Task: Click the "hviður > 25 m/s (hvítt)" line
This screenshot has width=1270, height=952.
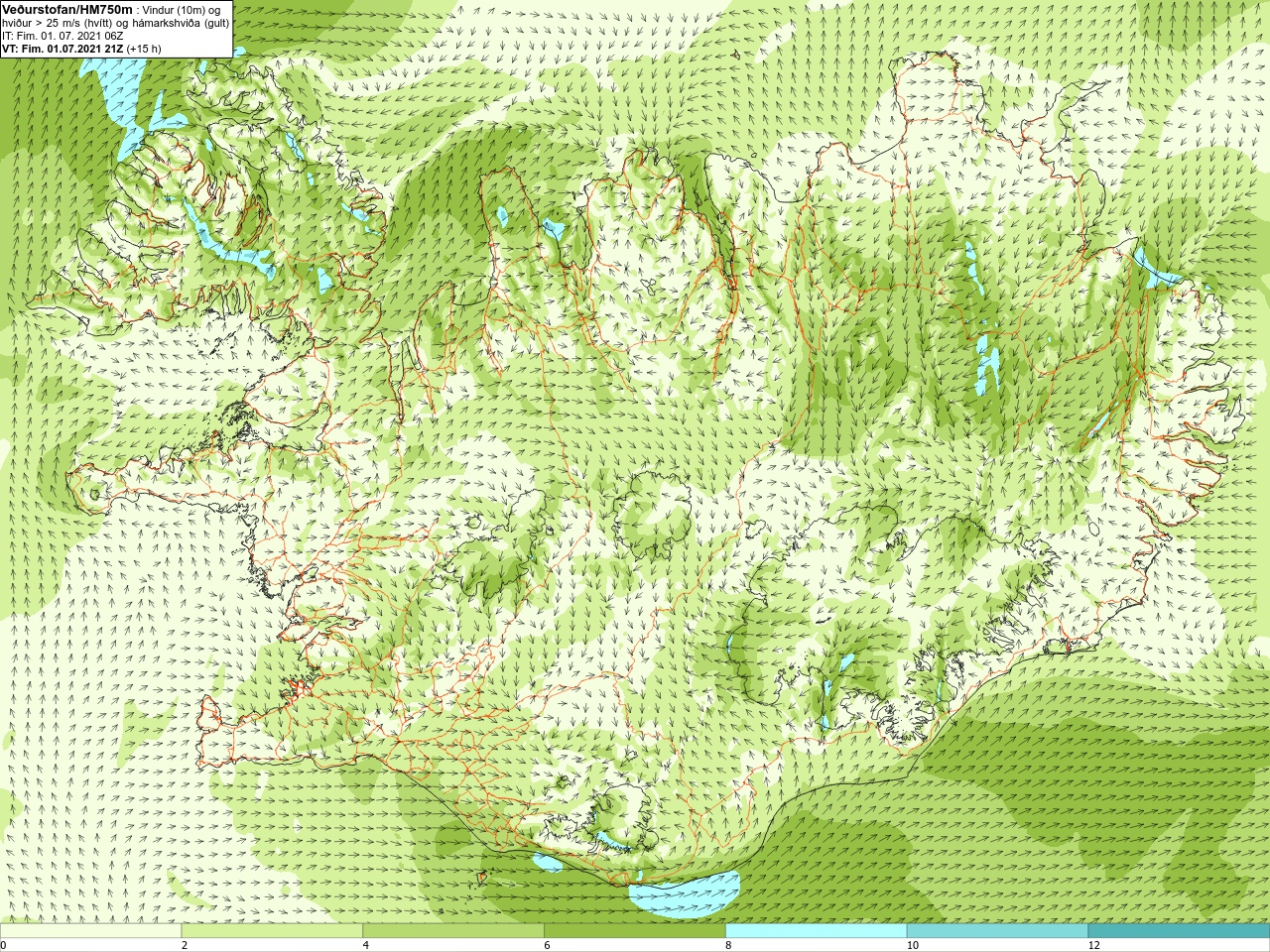Action: point(60,23)
